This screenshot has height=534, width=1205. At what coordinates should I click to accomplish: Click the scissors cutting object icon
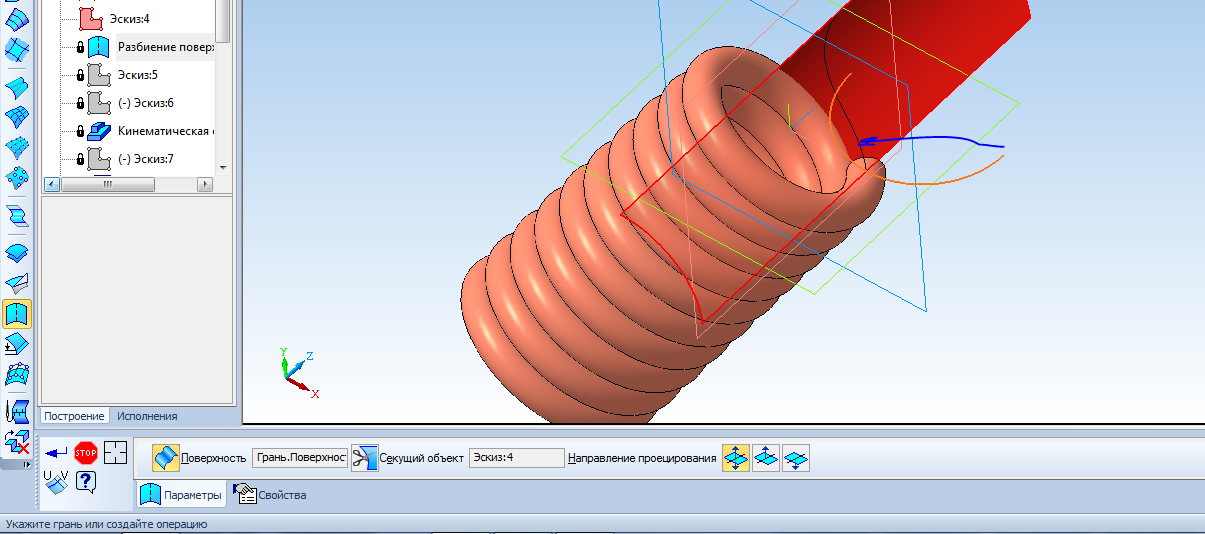coord(364,458)
